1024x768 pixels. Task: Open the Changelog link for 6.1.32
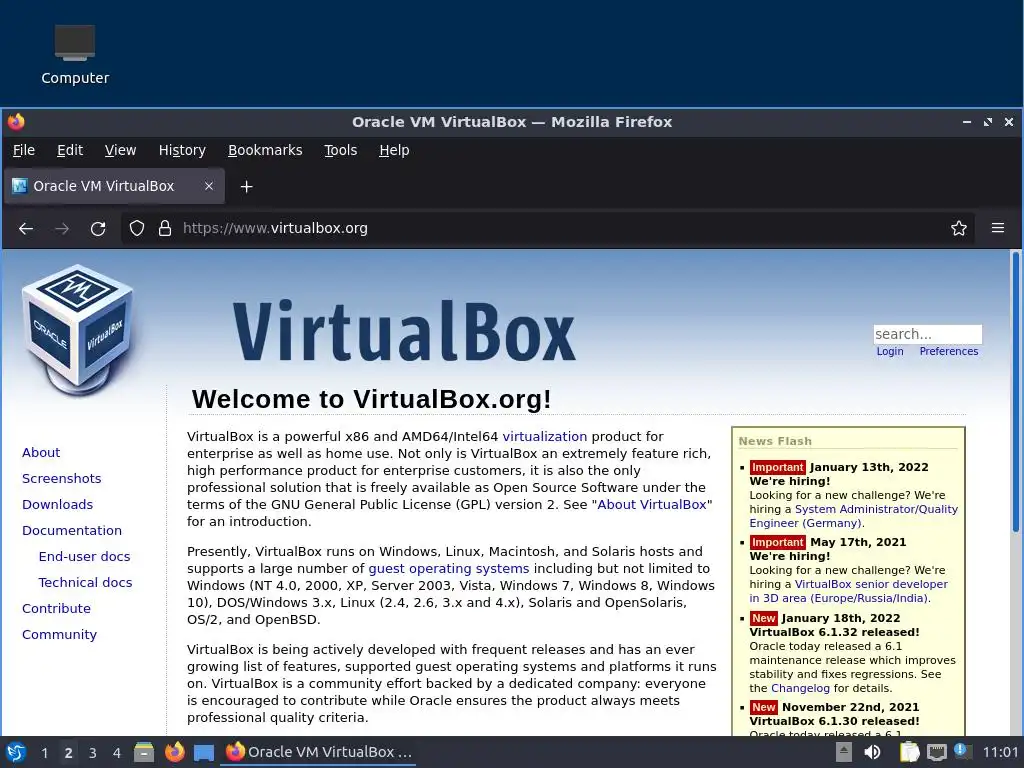pos(800,688)
